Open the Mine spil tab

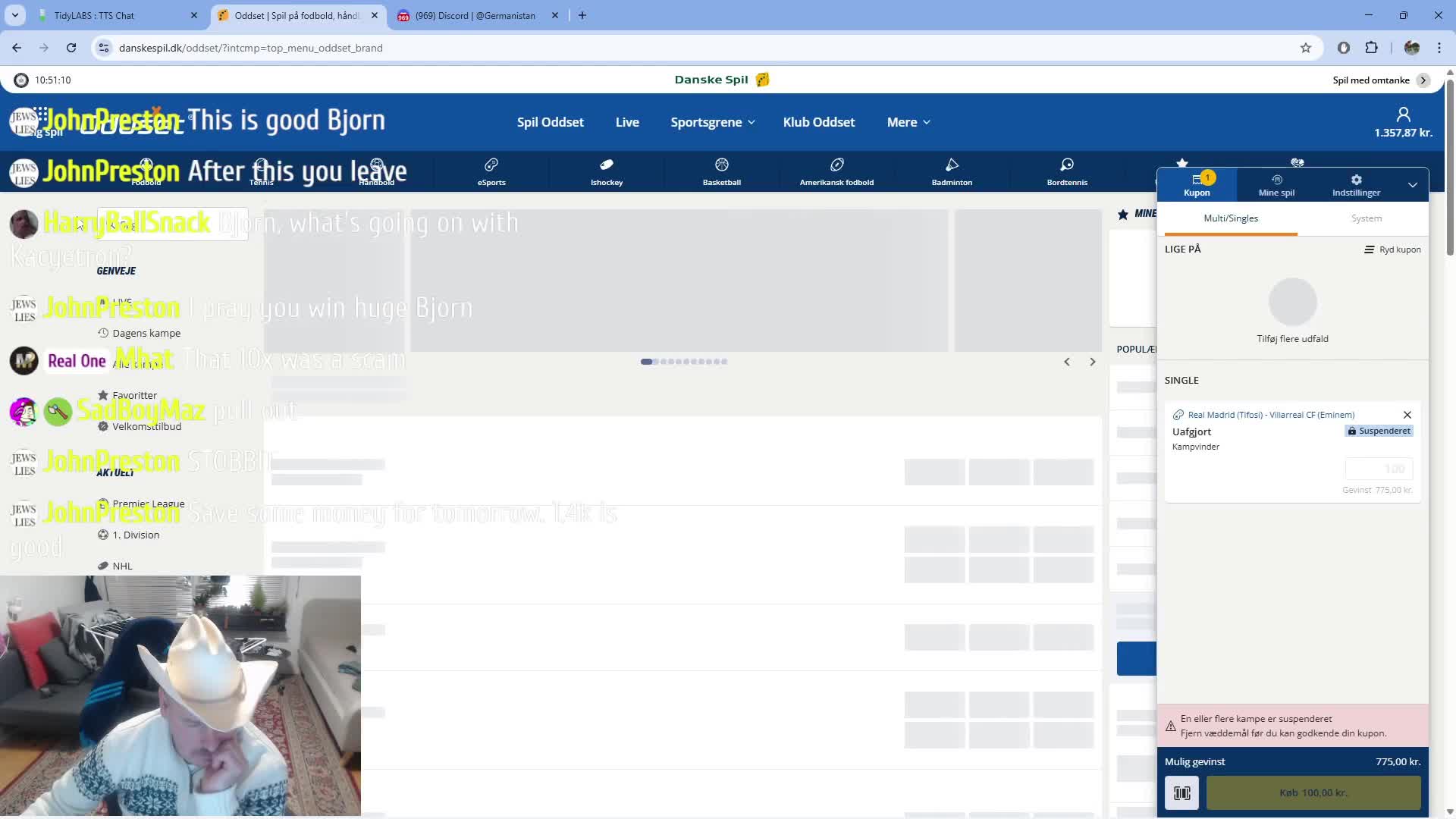[x=1276, y=184]
